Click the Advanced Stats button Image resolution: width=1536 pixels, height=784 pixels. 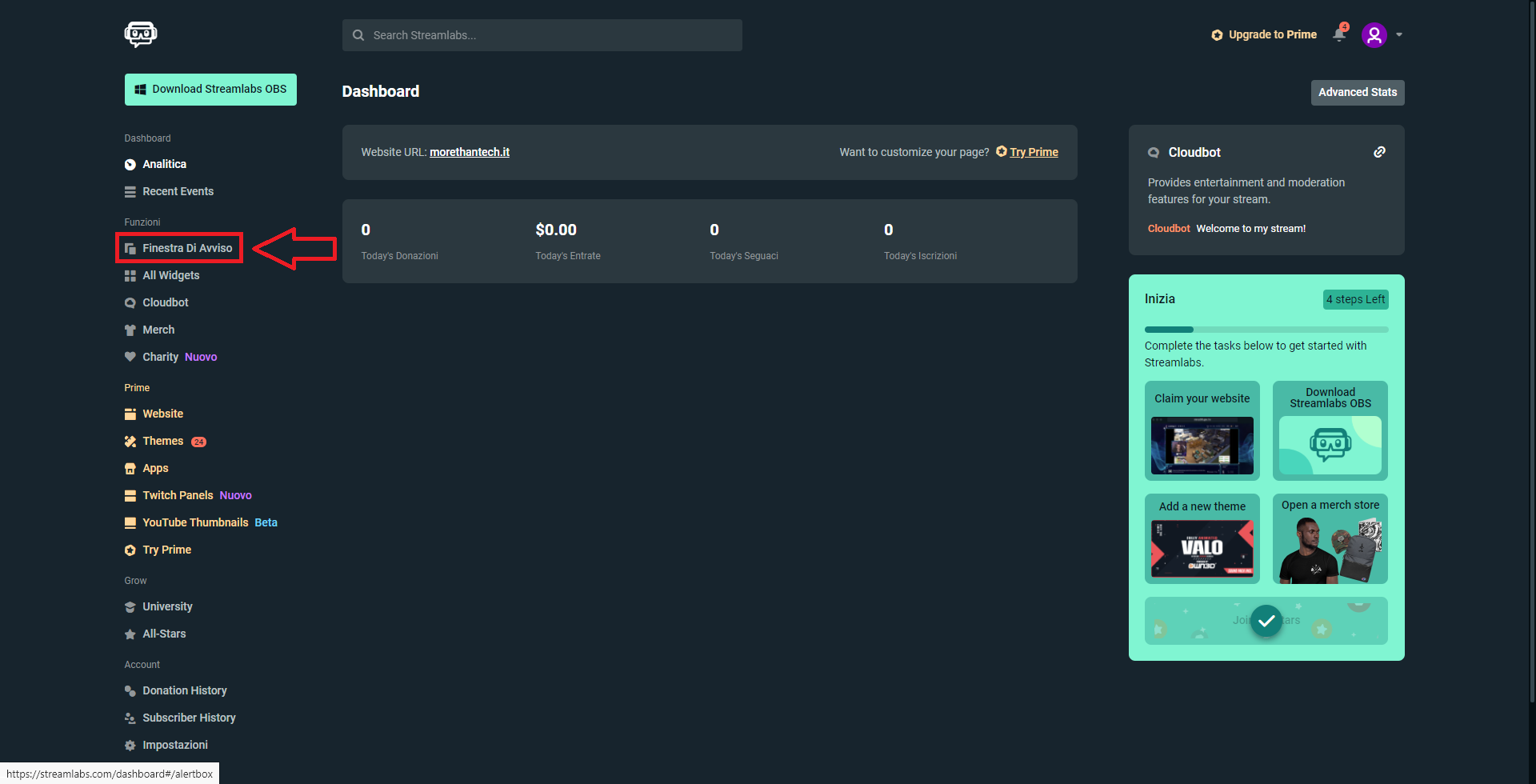tap(1357, 92)
